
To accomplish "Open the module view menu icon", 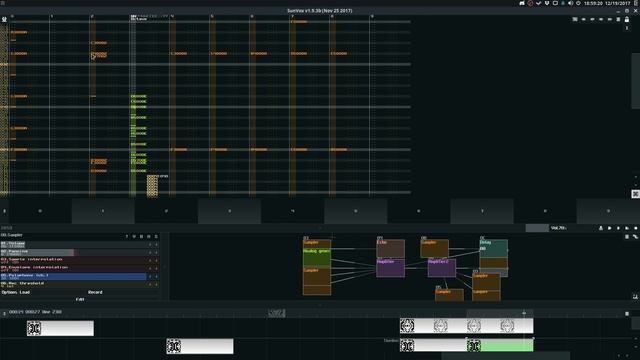I will click(x=627, y=237).
